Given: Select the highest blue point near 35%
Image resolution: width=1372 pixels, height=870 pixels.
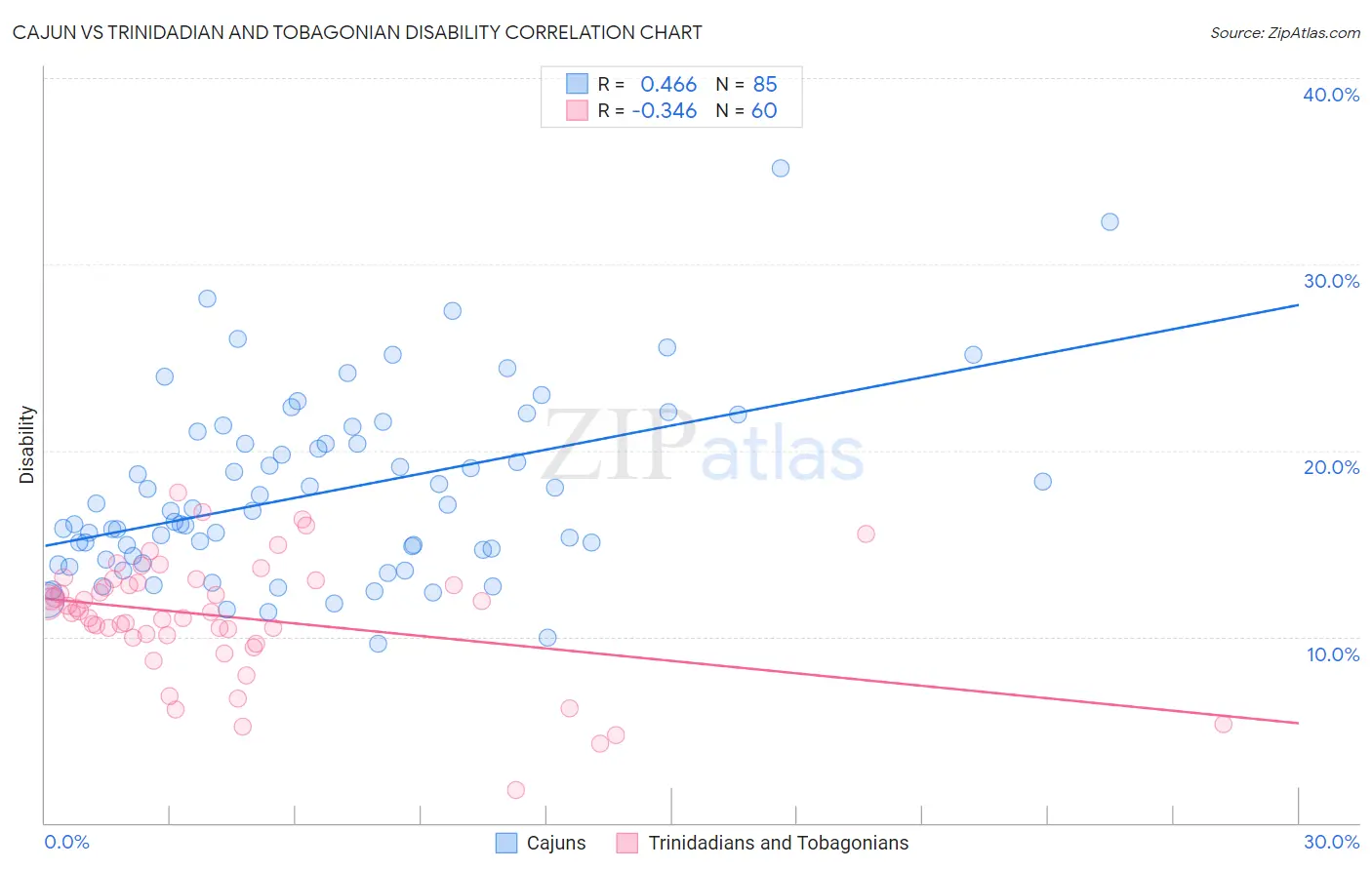Looking at the screenshot, I should (x=781, y=168).
